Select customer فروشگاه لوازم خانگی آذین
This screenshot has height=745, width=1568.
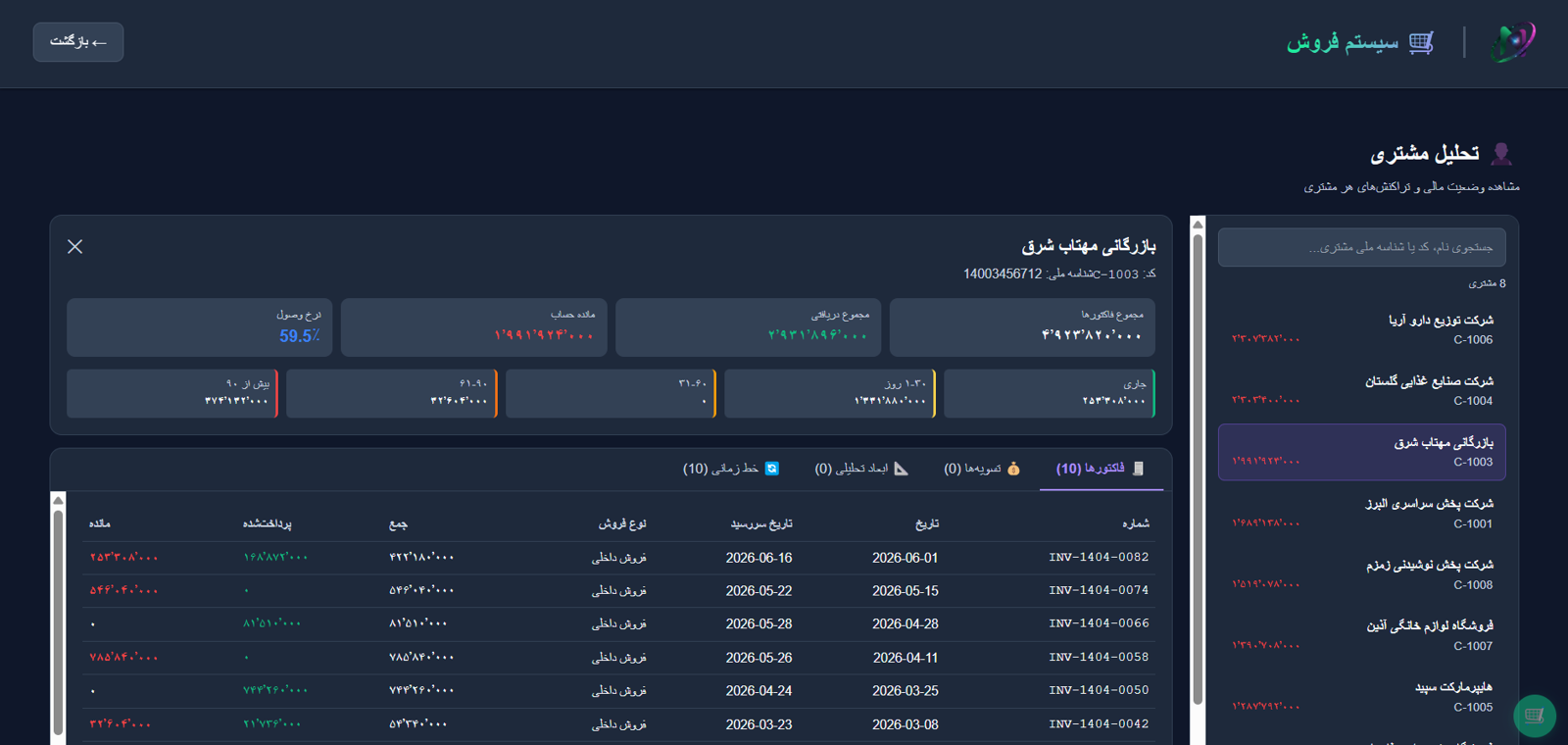pyautogui.click(x=1361, y=635)
